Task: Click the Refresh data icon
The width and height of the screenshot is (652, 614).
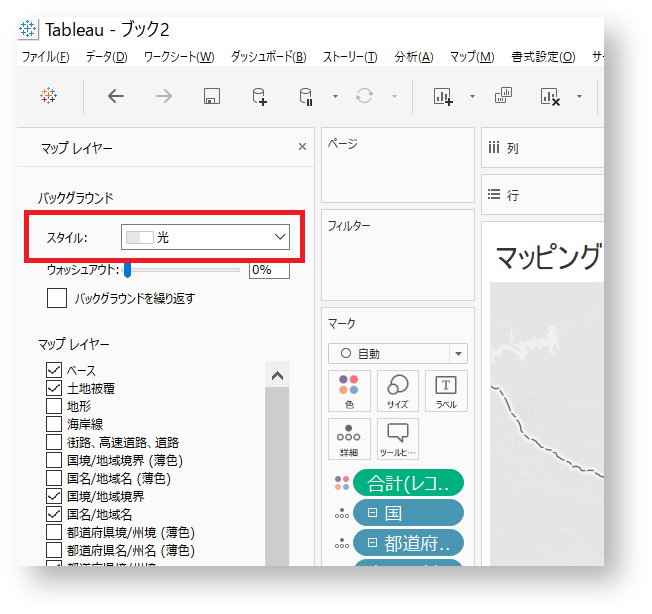Action: [364, 96]
